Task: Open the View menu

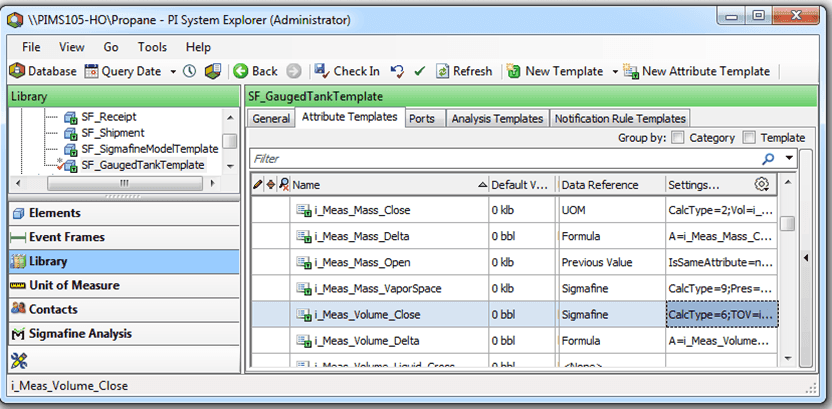Action: [72, 47]
